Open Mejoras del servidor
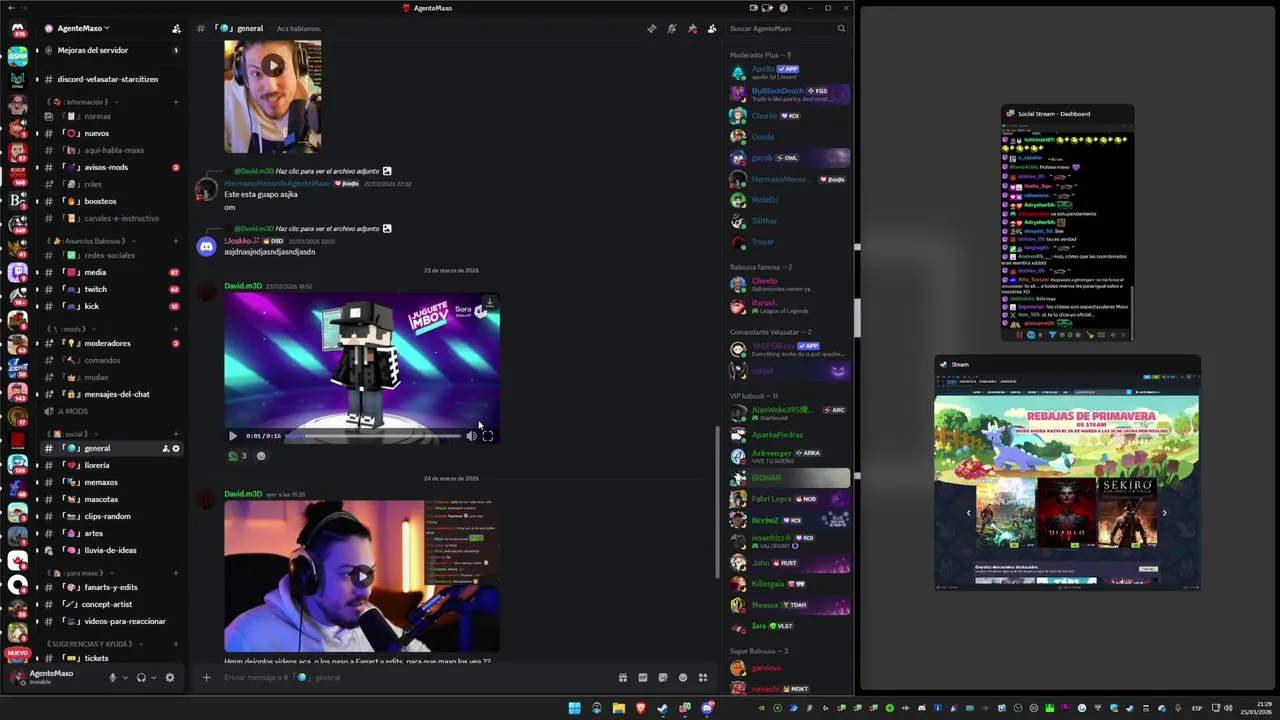This screenshot has height=720, width=1280. pos(110,50)
